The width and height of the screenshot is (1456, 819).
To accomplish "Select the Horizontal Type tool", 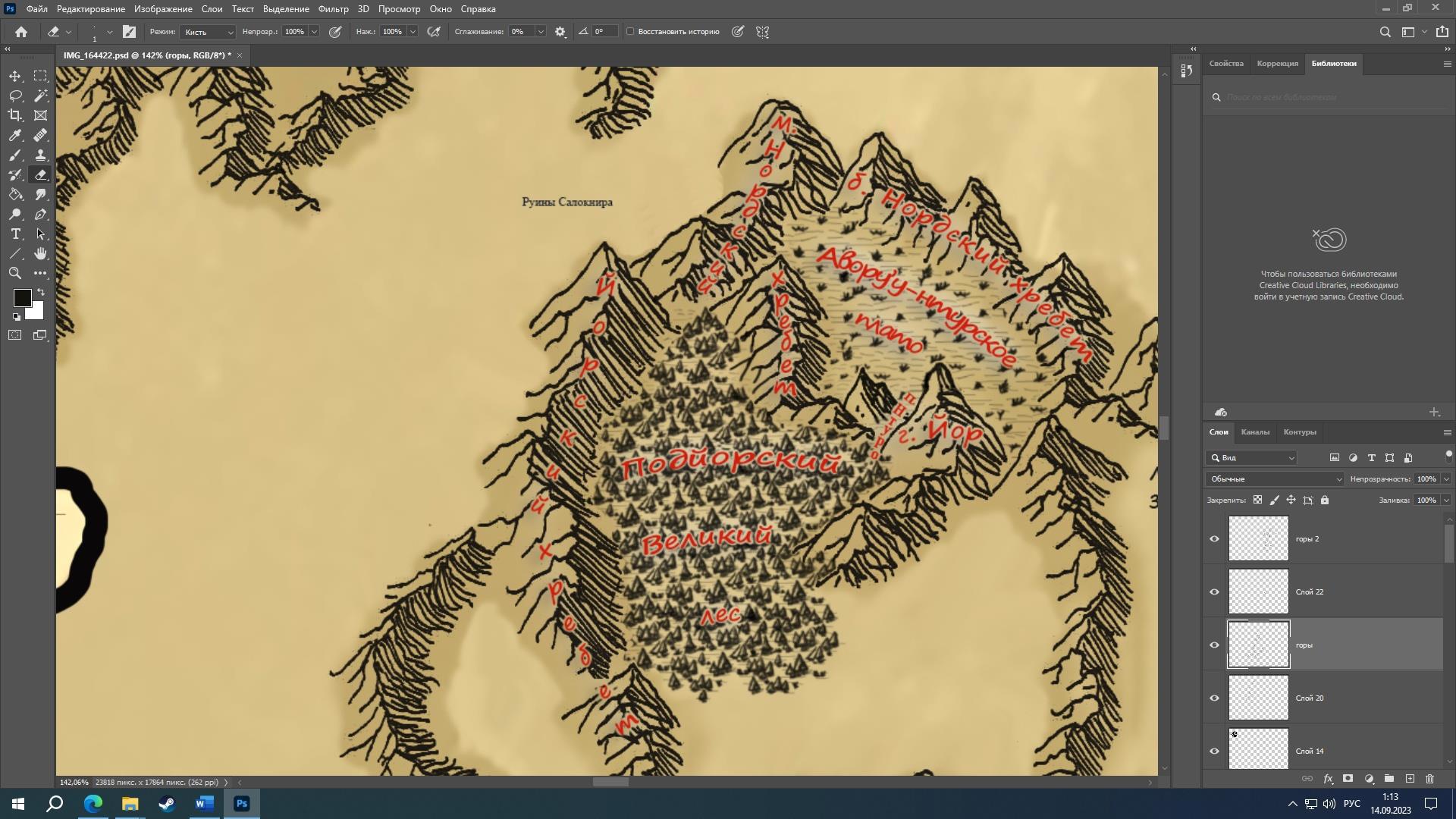I will (15, 234).
